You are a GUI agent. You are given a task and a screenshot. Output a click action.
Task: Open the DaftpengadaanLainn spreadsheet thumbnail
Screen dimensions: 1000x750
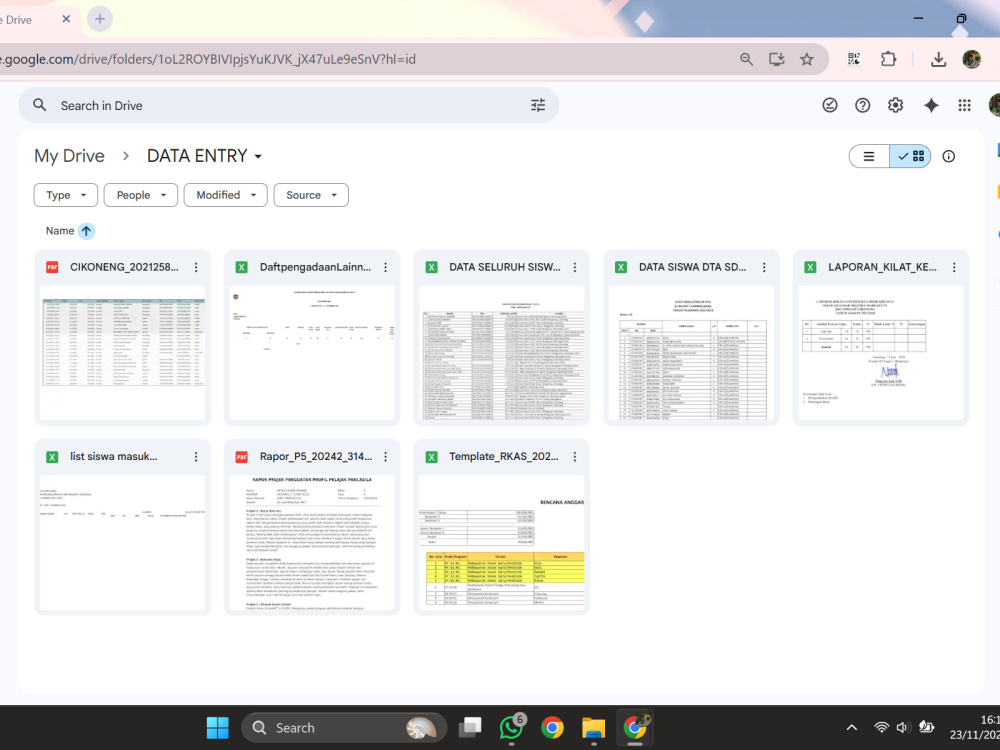tap(312, 353)
